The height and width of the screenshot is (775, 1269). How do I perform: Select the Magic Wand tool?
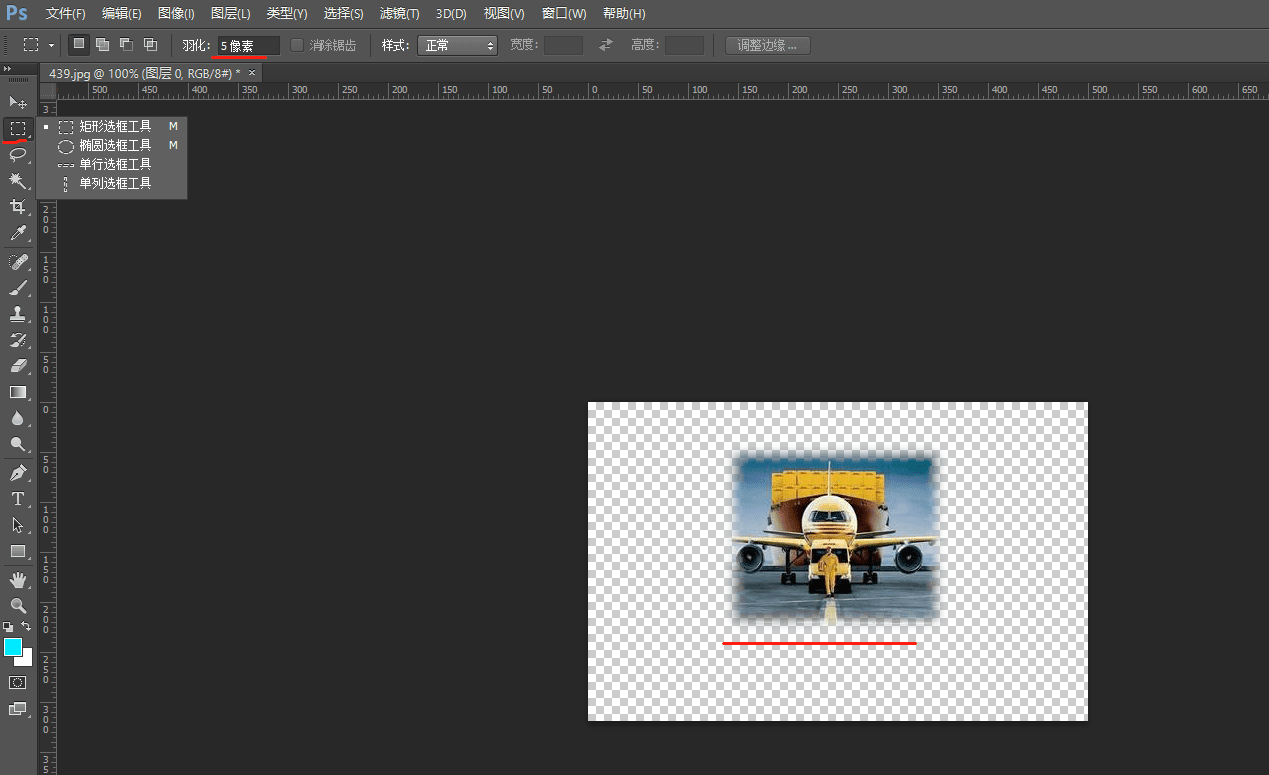click(x=18, y=180)
